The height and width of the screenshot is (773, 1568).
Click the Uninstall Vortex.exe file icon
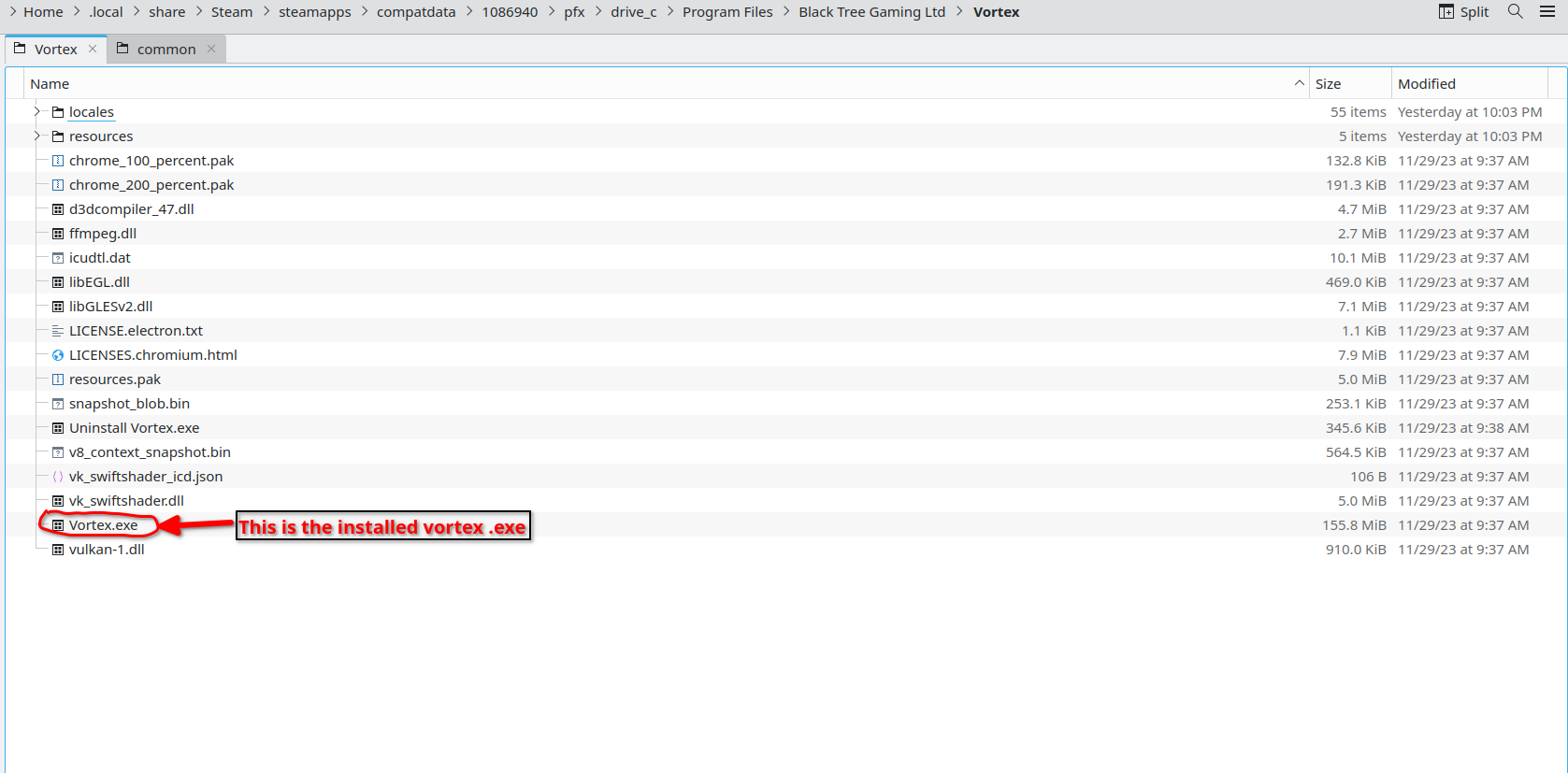pos(58,428)
